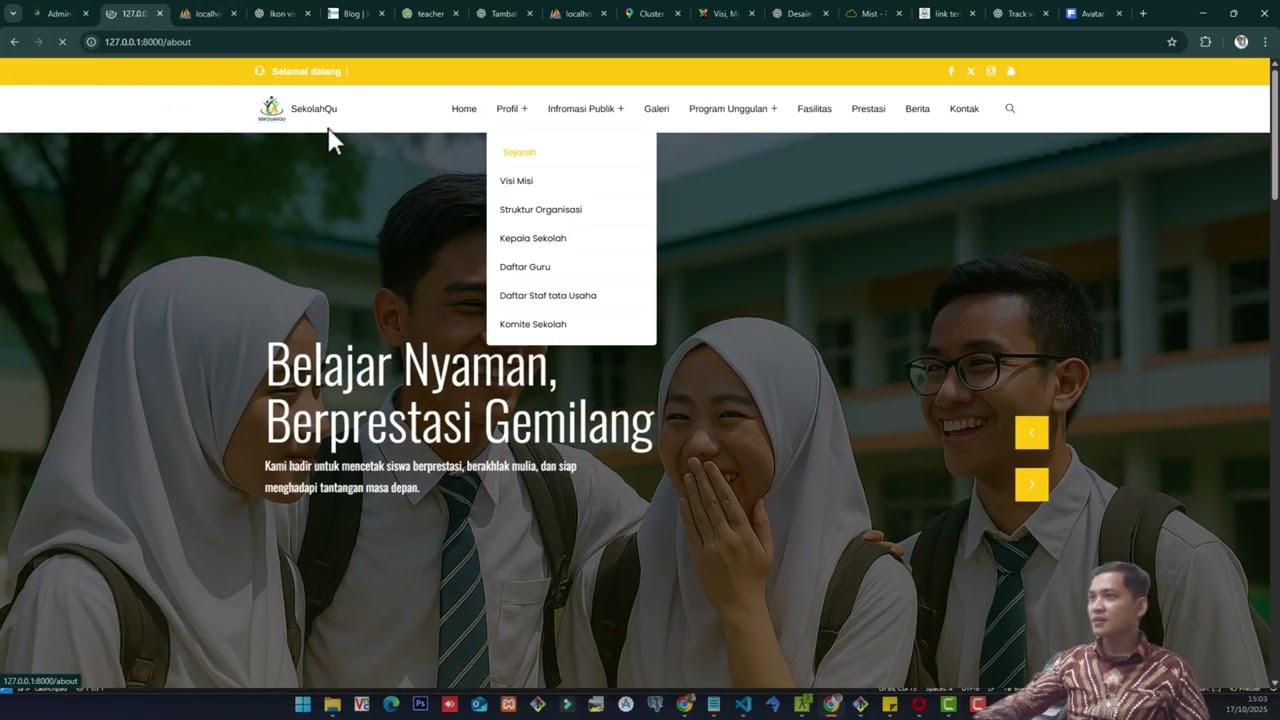The width and height of the screenshot is (1280, 720).
Task: Click the next slide arrow button
Action: (1032, 485)
